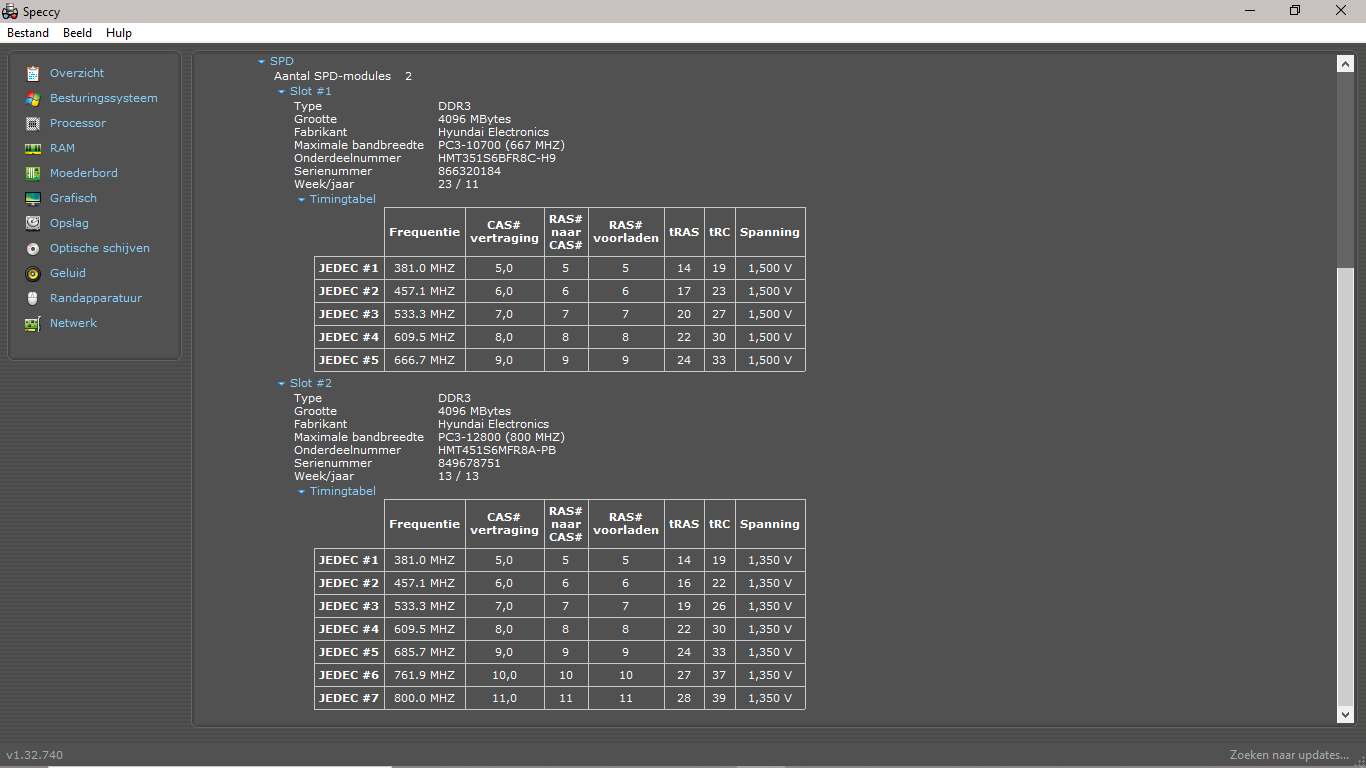
Task: Open the Hulp menu
Action: 119,33
